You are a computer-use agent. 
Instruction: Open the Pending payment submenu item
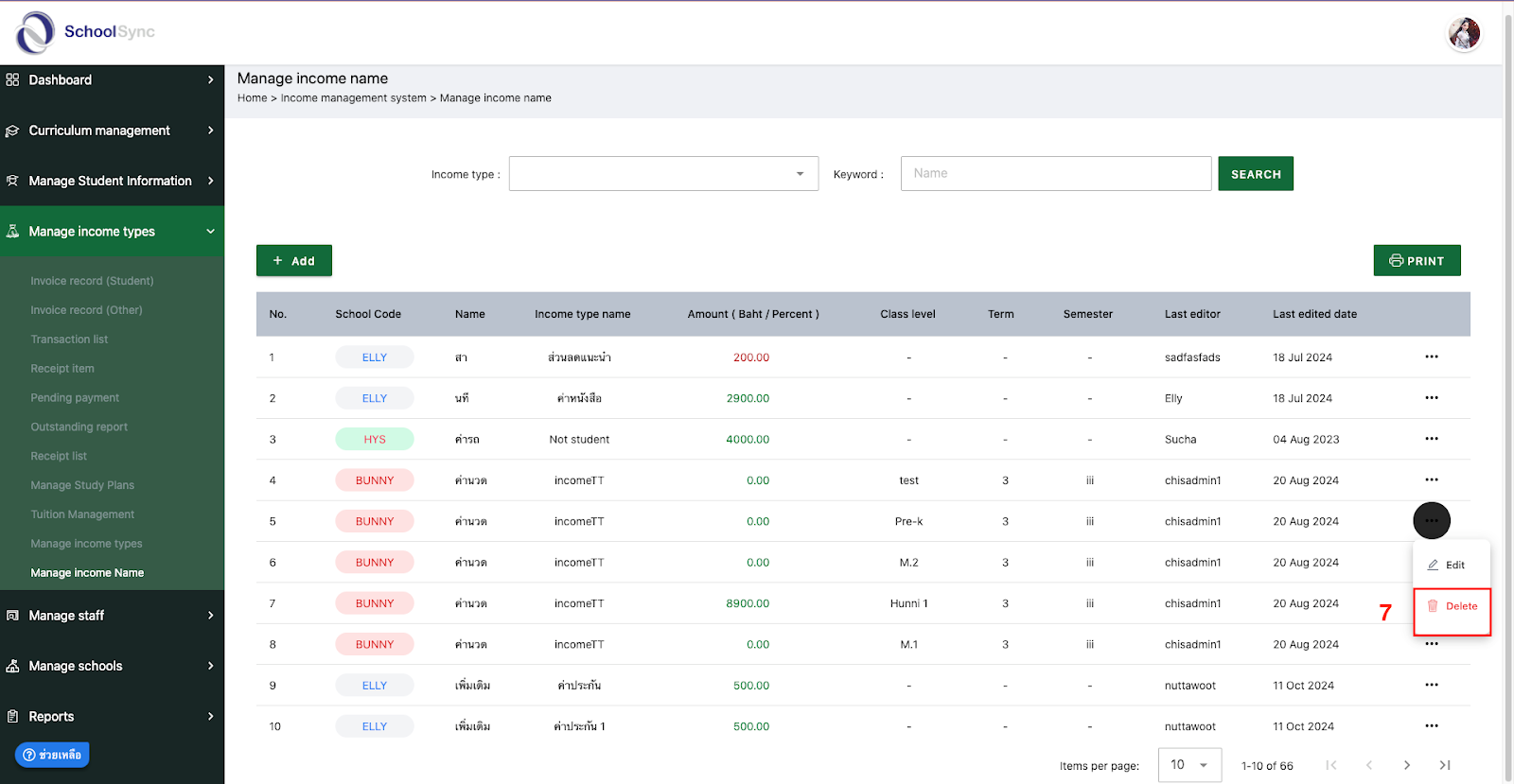click(x=75, y=398)
